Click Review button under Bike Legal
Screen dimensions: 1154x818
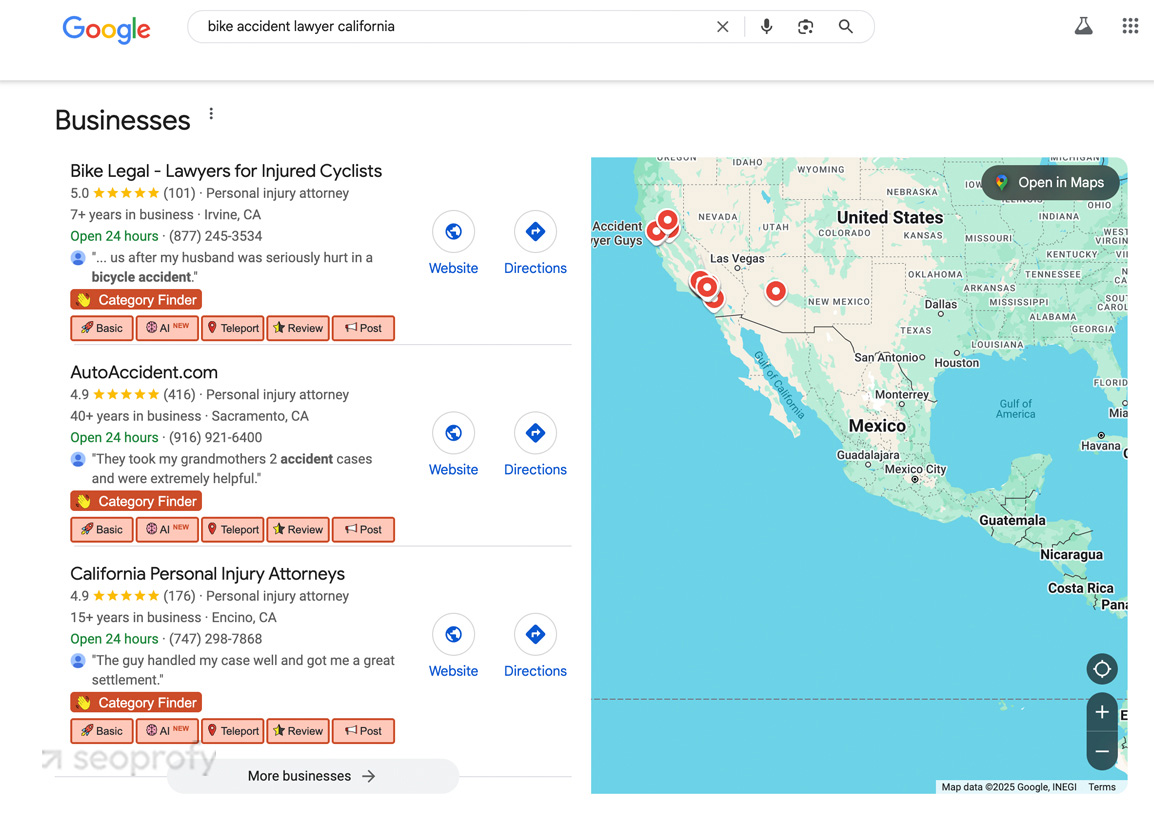click(298, 328)
